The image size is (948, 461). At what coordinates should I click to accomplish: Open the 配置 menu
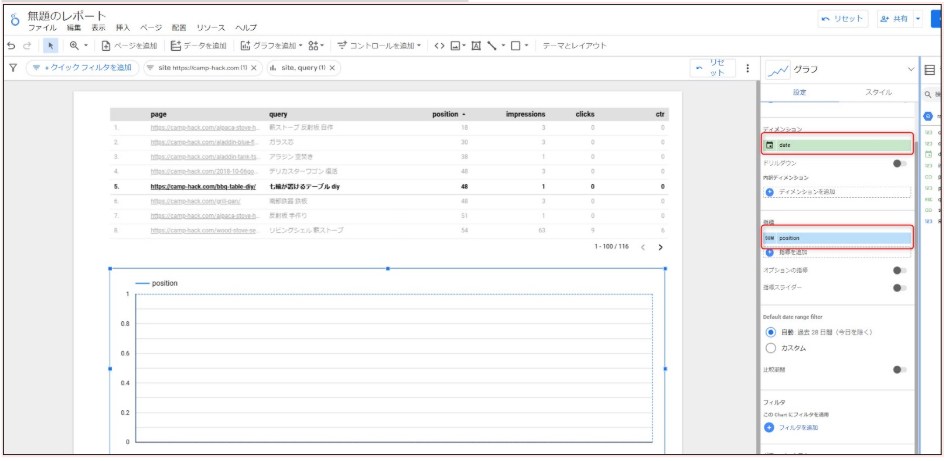click(x=179, y=28)
